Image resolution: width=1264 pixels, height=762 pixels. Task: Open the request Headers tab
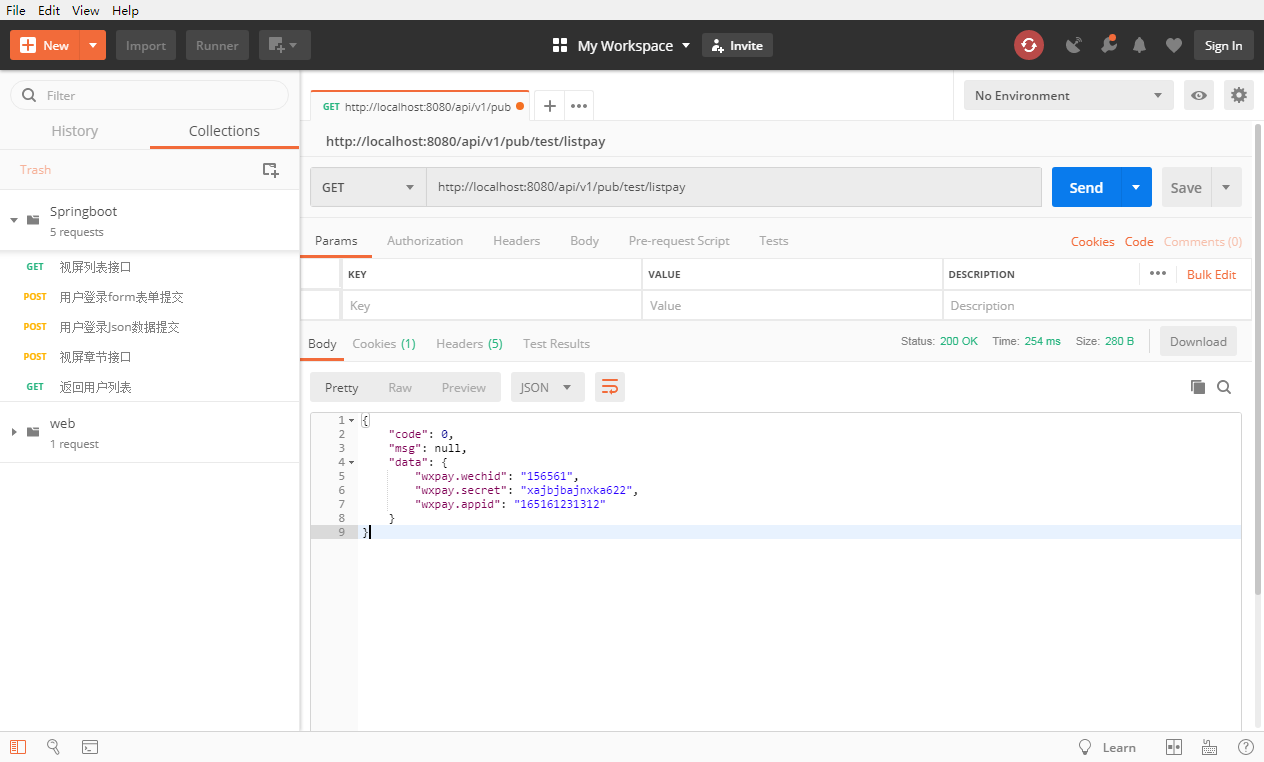[516, 241]
